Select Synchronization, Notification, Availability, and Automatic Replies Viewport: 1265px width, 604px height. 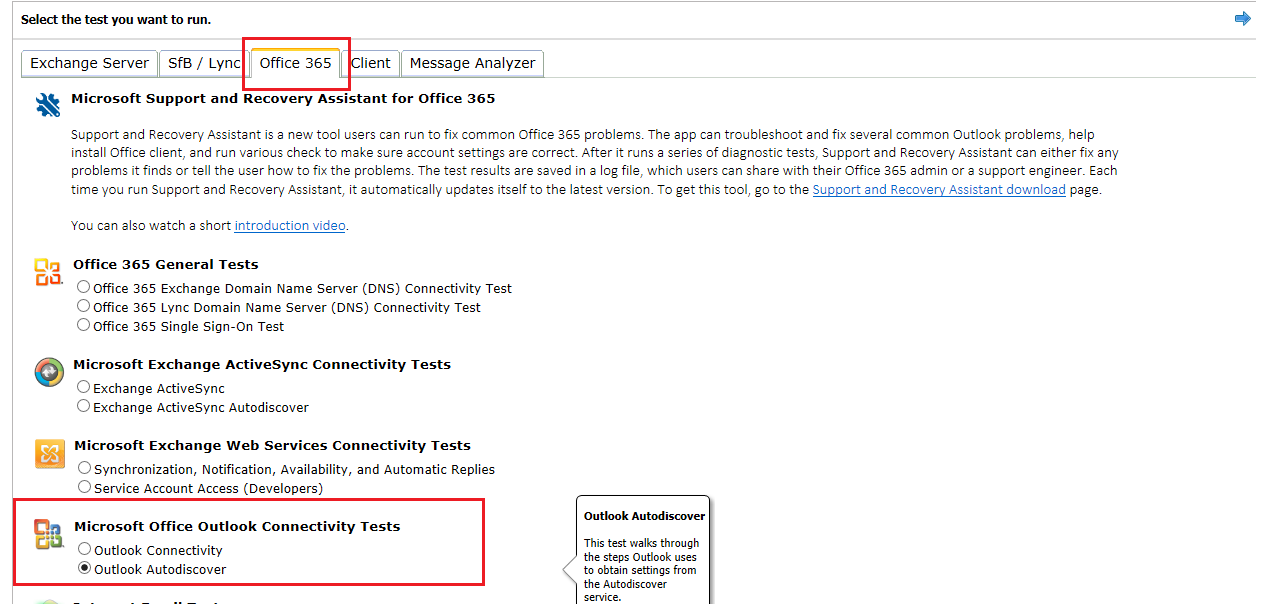85,468
